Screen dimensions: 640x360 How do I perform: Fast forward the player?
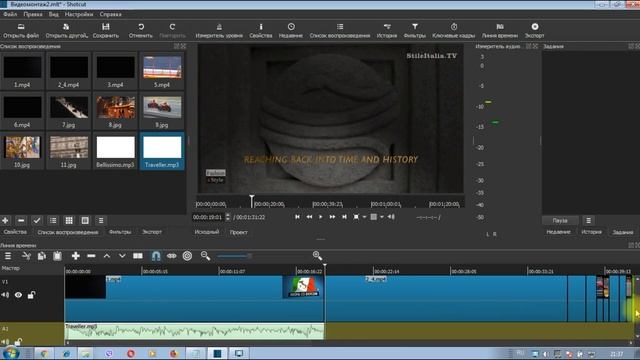point(332,217)
